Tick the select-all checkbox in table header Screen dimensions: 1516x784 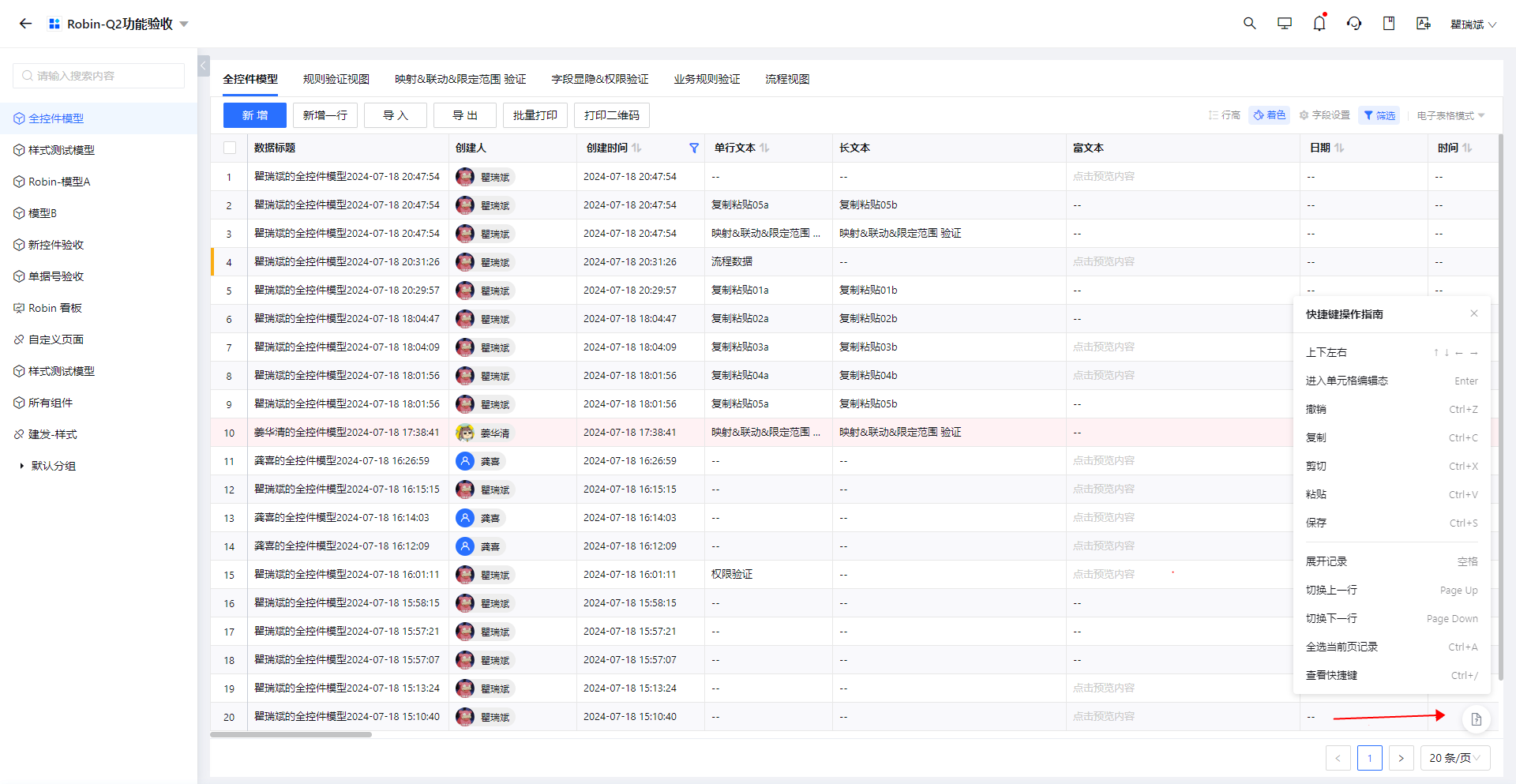[x=230, y=148]
